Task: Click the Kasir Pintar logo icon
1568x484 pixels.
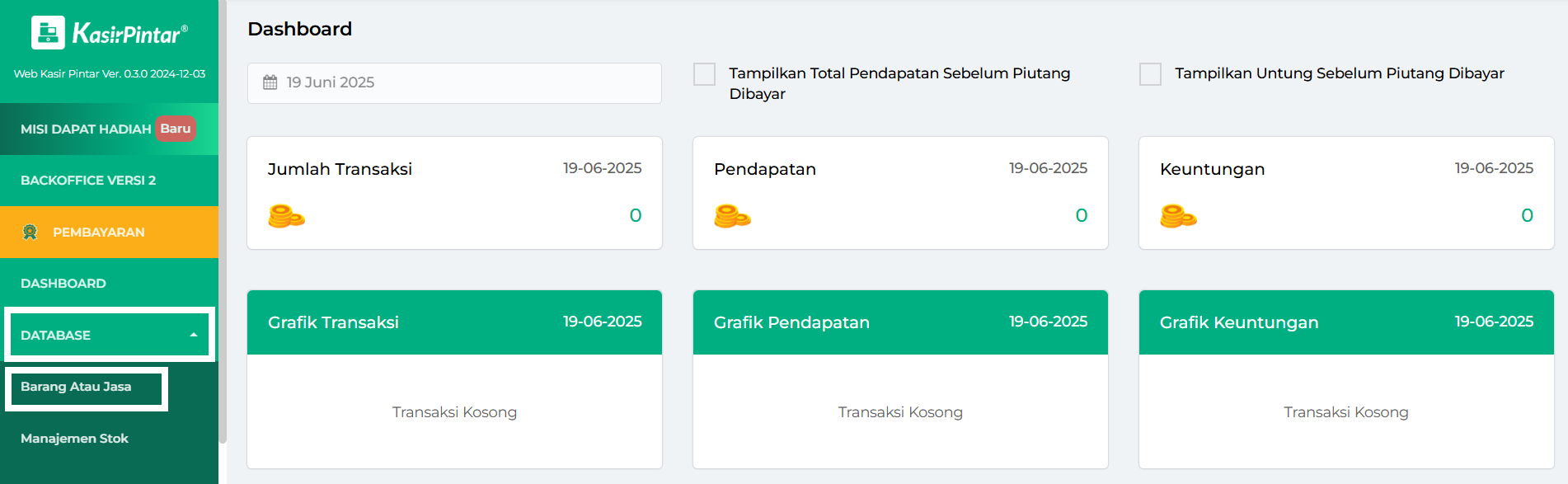Action: point(48,33)
